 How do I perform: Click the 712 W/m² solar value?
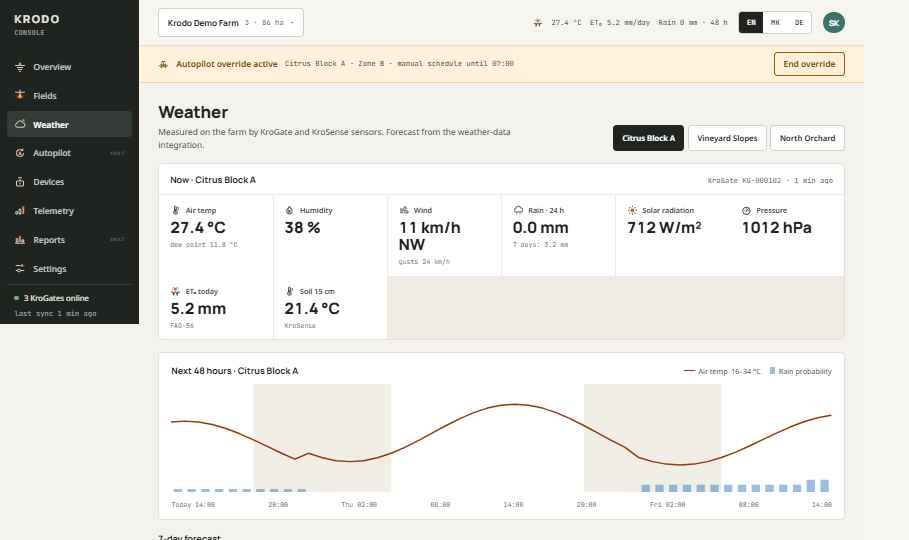pyautogui.click(x=664, y=227)
